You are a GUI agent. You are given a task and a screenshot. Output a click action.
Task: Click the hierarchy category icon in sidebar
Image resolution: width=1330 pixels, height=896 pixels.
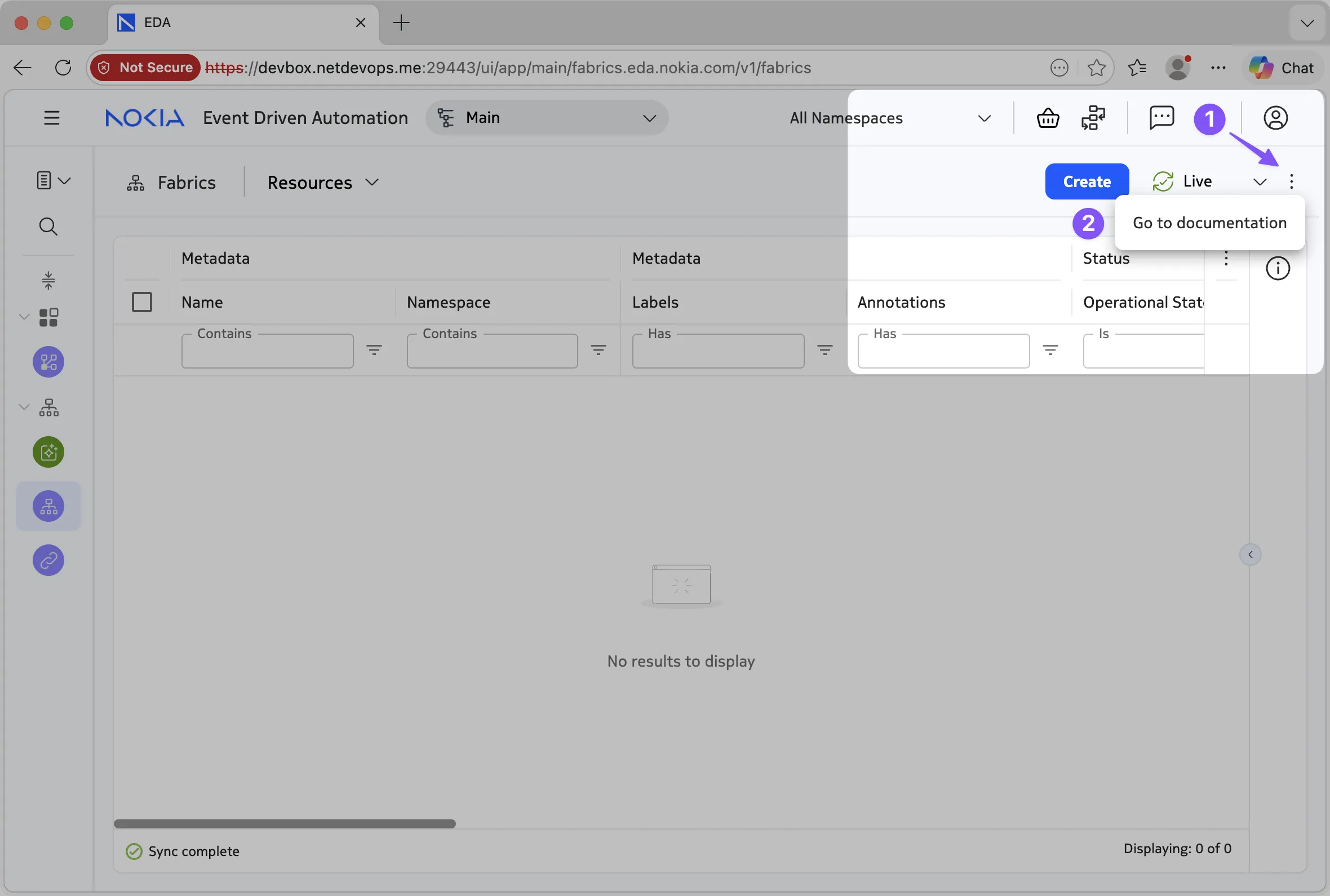[48, 407]
